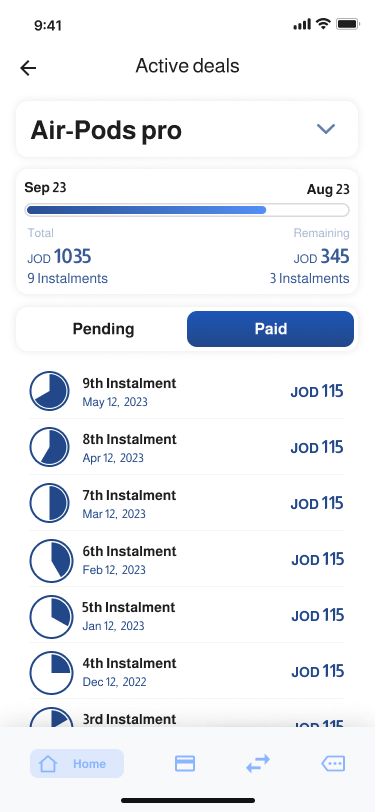Click the instalment progress bar
Screen dimensions: 375x812
[187, 210]
